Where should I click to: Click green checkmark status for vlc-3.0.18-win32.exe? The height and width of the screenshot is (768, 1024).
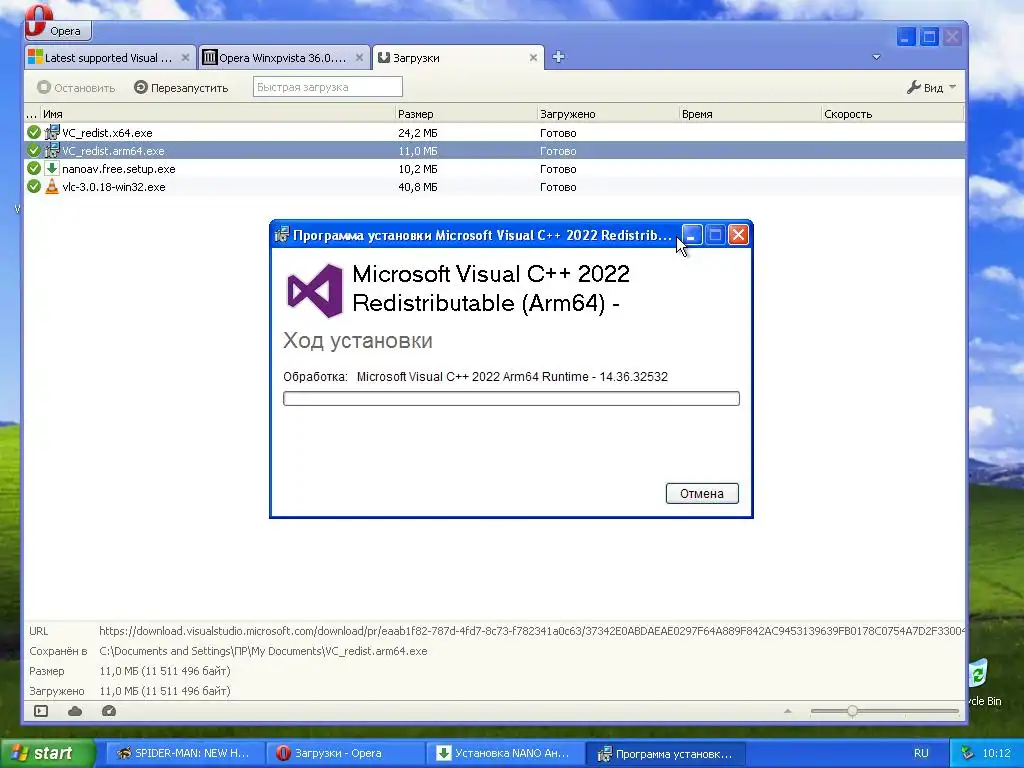pyautogui.click(x=34, y=187)
